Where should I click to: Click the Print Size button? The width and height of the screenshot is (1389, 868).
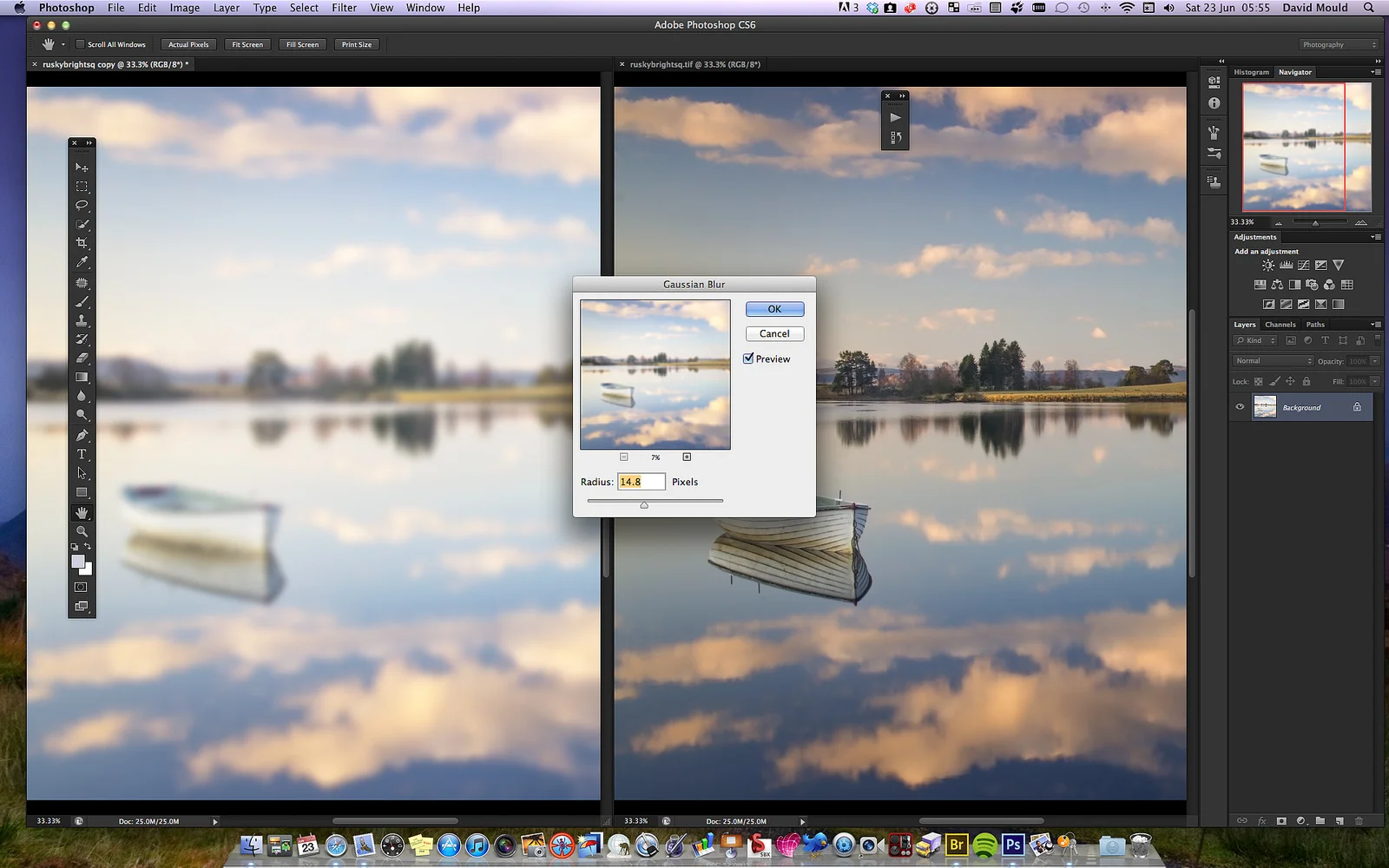click(x=356, y=44)
